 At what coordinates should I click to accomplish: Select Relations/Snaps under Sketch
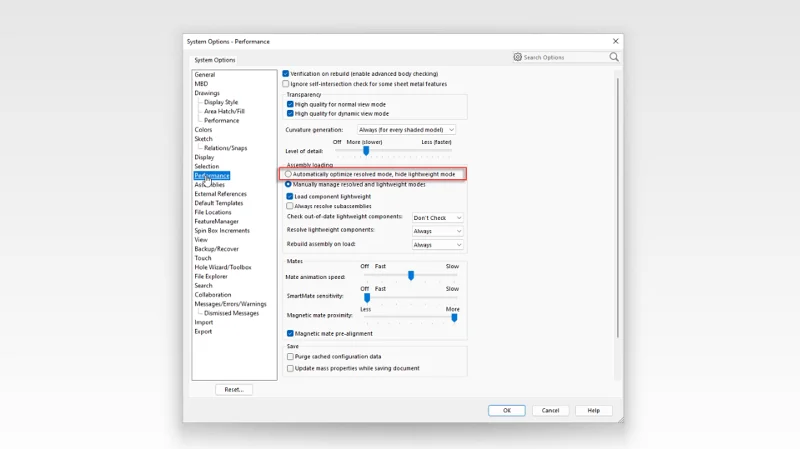pos(226,148)
